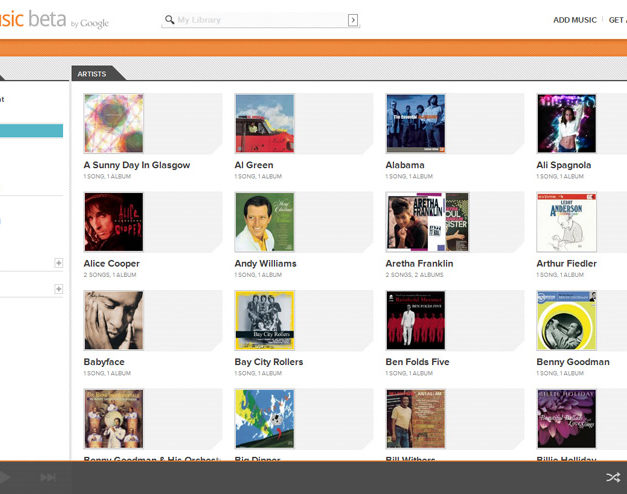Open the Billie Holiday album cover
Image resolution: width=627 pixels, height=494 pixels.
pyautogui.click(x=567, y=419)
